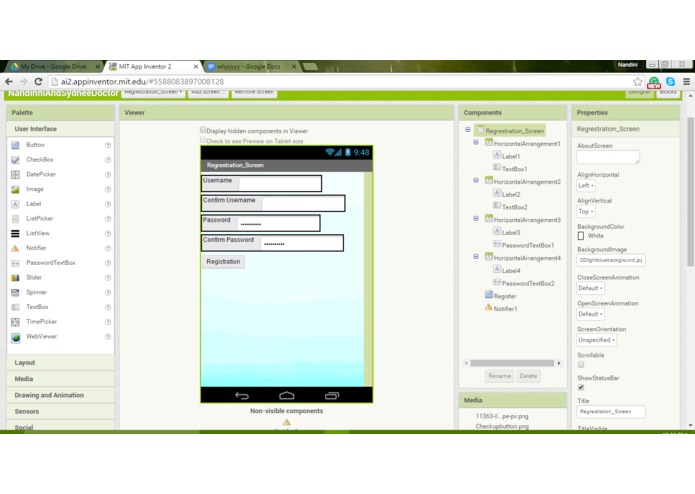
Task: Pick the TimePicker component icon
Action: [x=15, y=322]
